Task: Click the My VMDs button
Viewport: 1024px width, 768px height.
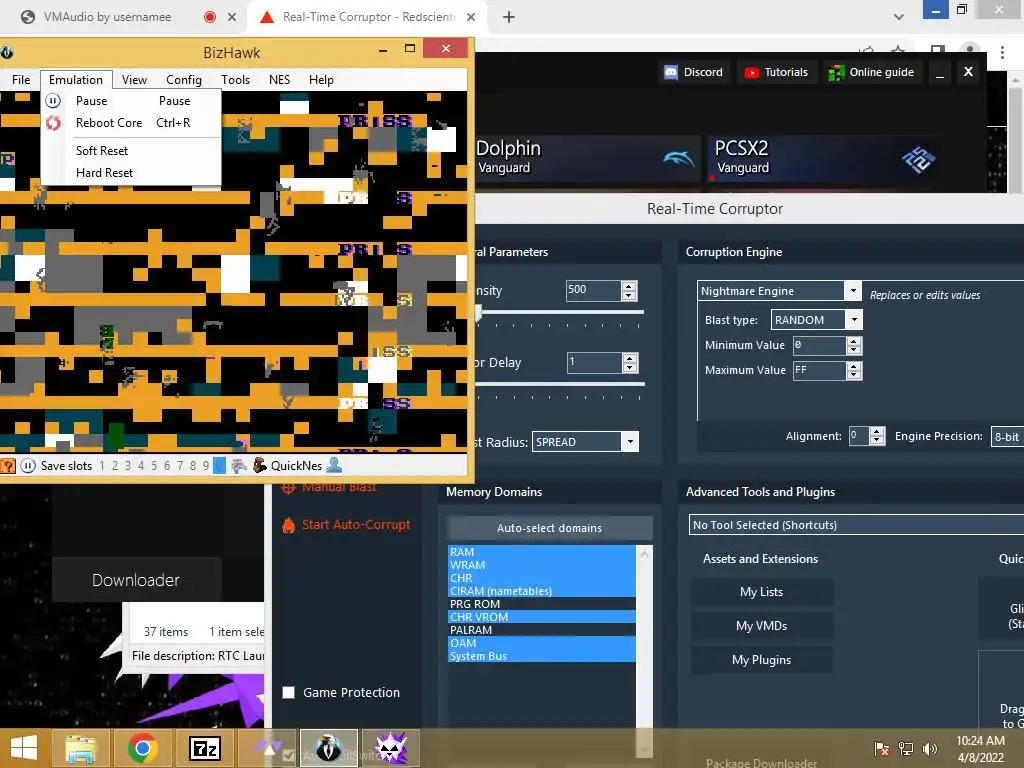Action: point(761,626)
